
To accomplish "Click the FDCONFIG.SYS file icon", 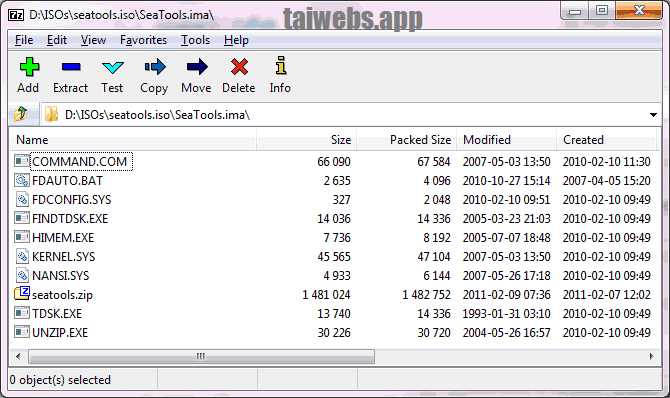I will 22,199.
